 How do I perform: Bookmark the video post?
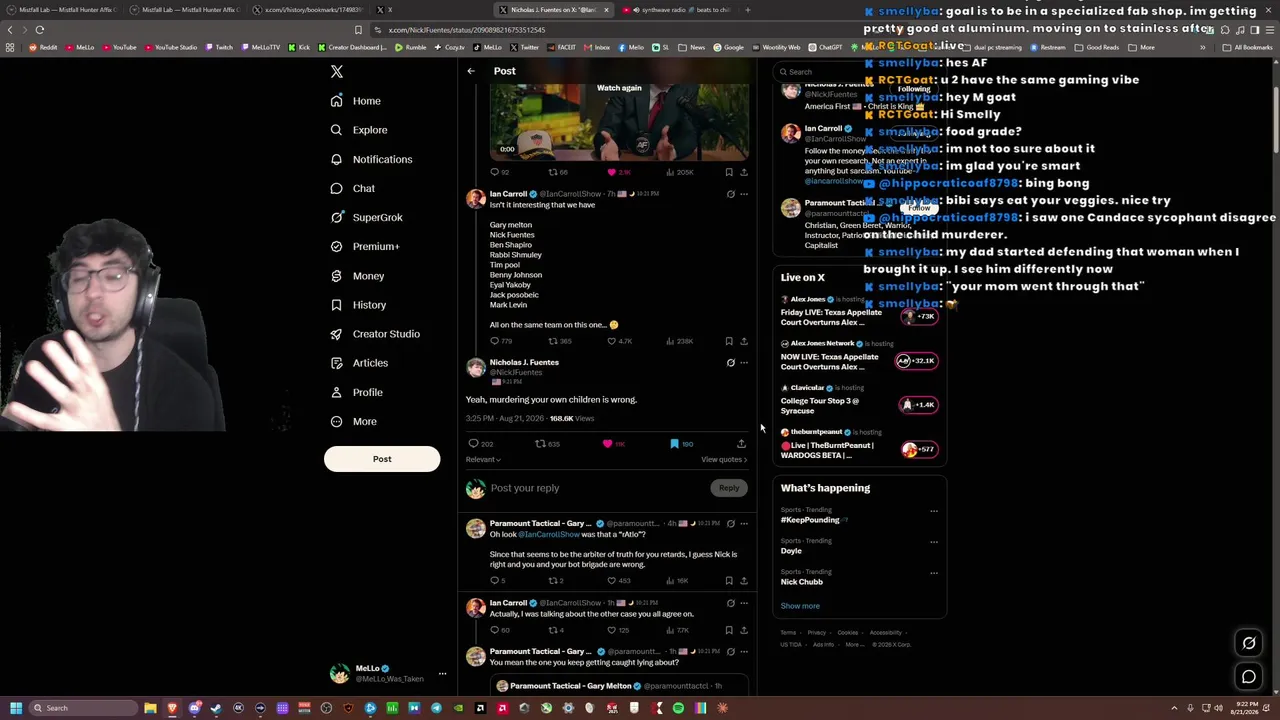pyautogui.click(x=728, y=172)
